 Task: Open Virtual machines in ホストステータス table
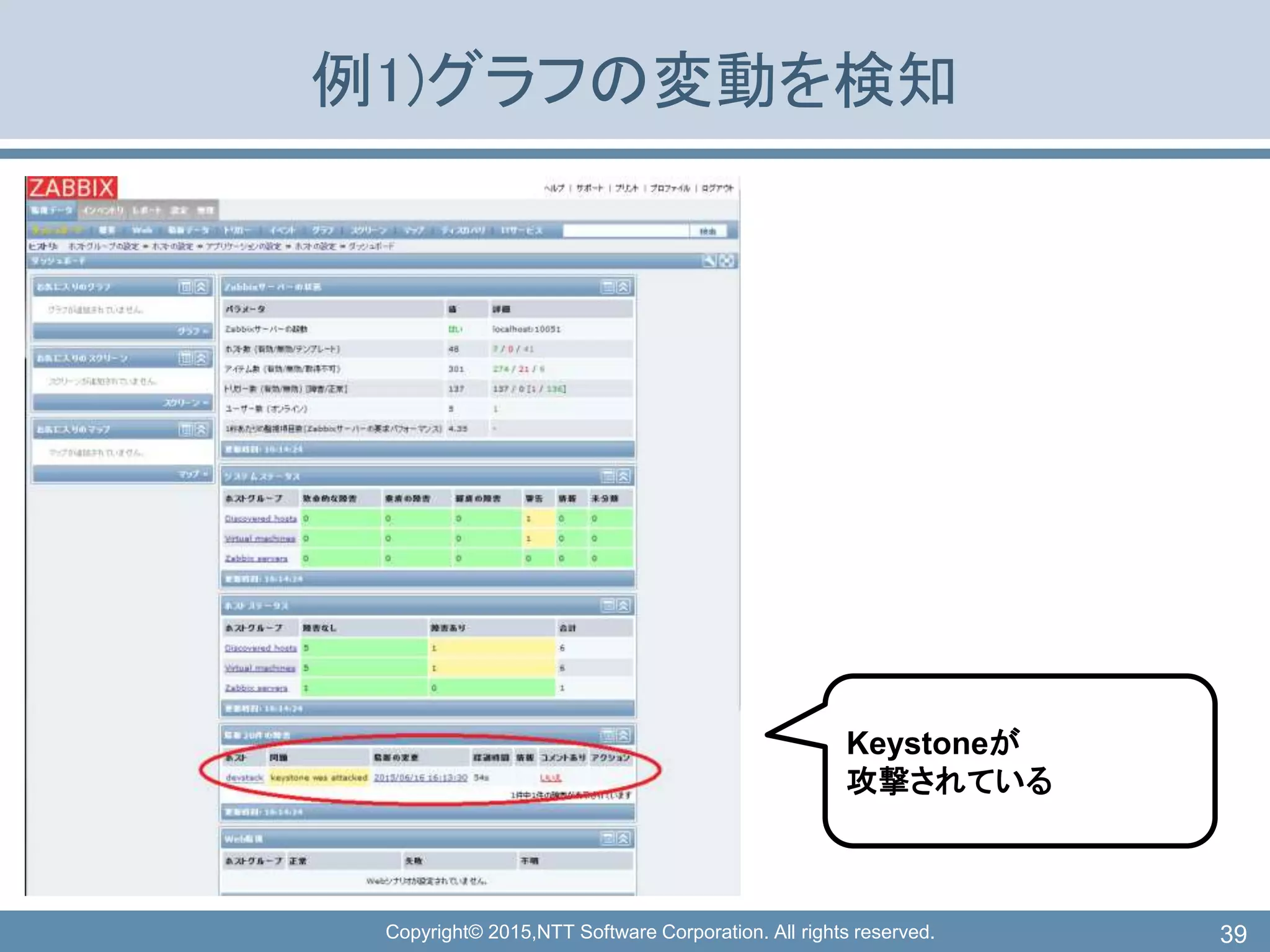(x=260, y=668)
